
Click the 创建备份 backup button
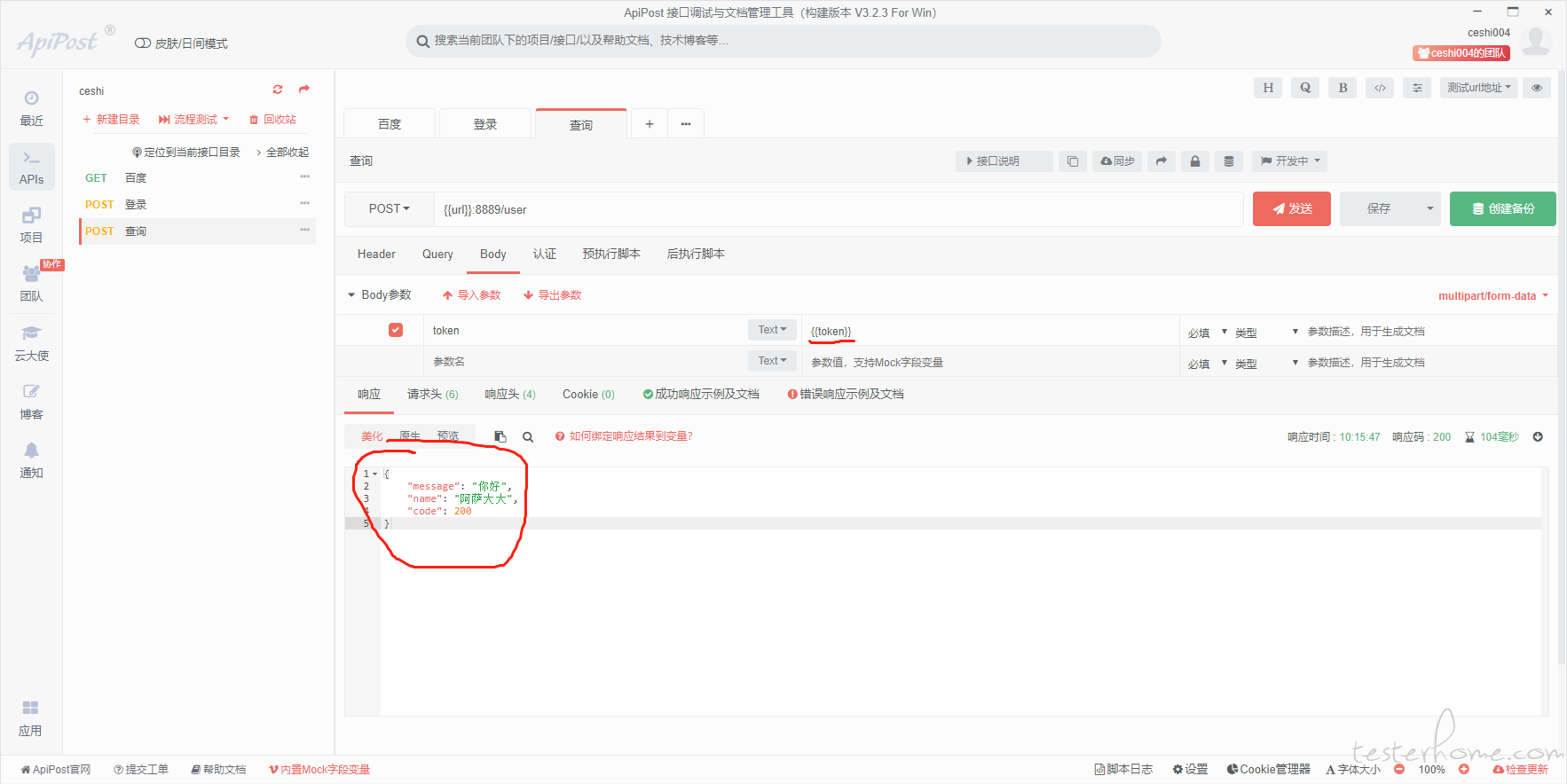[1503, 209]
